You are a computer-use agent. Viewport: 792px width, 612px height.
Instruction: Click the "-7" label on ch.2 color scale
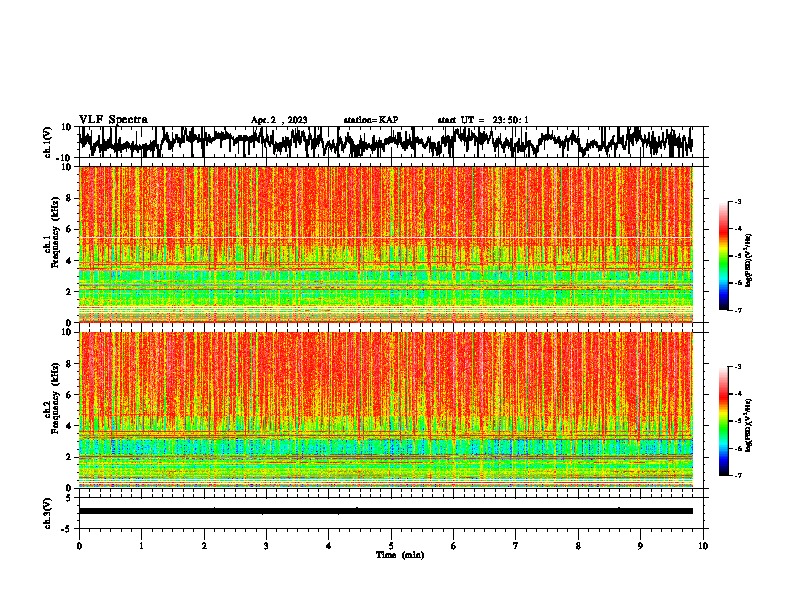coord(737,475)
